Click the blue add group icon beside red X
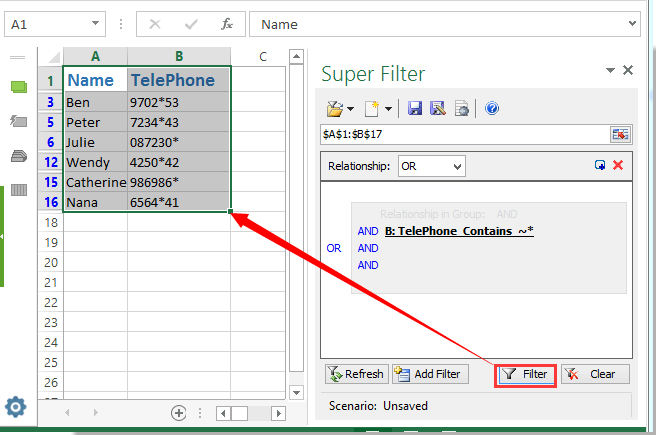 click(x=600, y=165)
